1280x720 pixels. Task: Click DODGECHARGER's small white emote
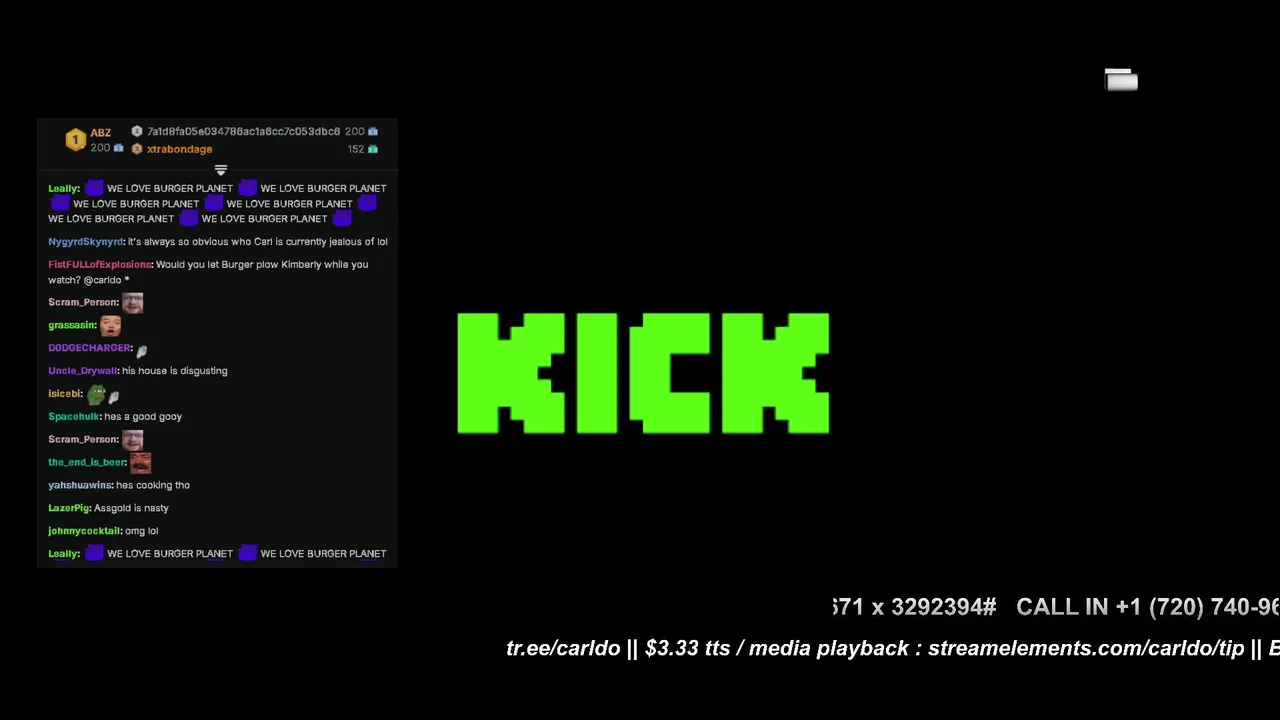click(142, 350)
